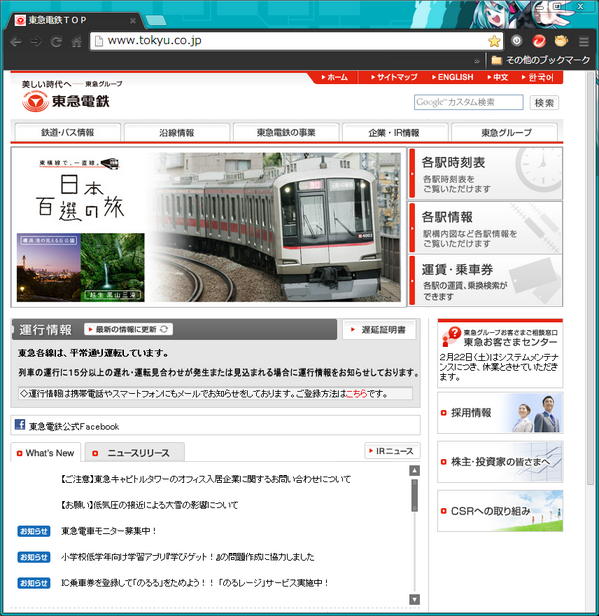599x616 pixels.
Task: Open the yellow cat extension icon
Action: [x=561, y=40]
